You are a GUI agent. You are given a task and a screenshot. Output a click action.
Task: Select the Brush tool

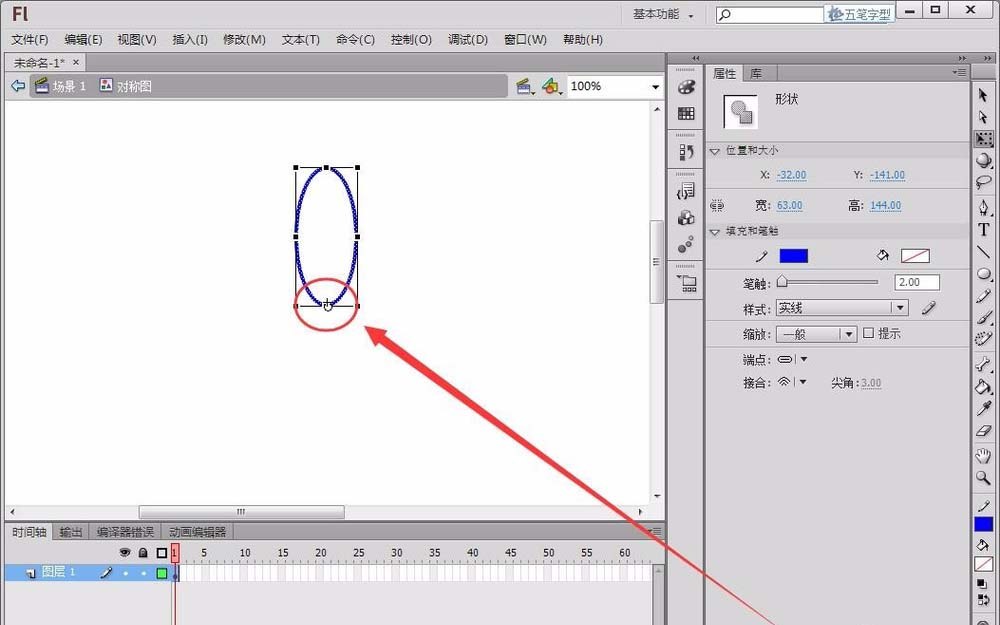[x=983, y=317]
